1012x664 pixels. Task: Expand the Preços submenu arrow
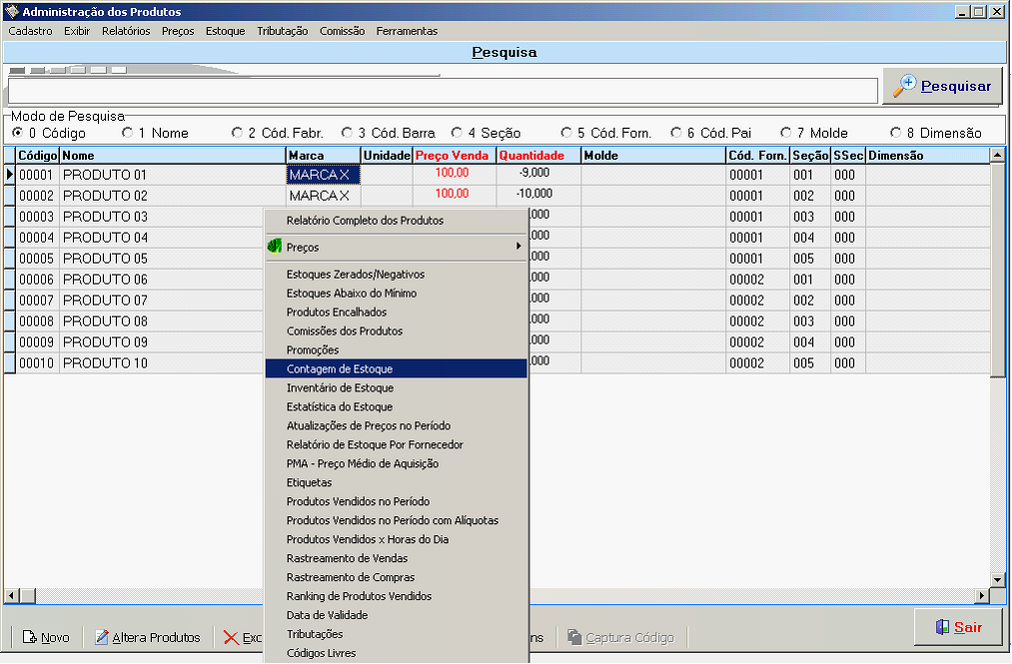tap(518, 246)
